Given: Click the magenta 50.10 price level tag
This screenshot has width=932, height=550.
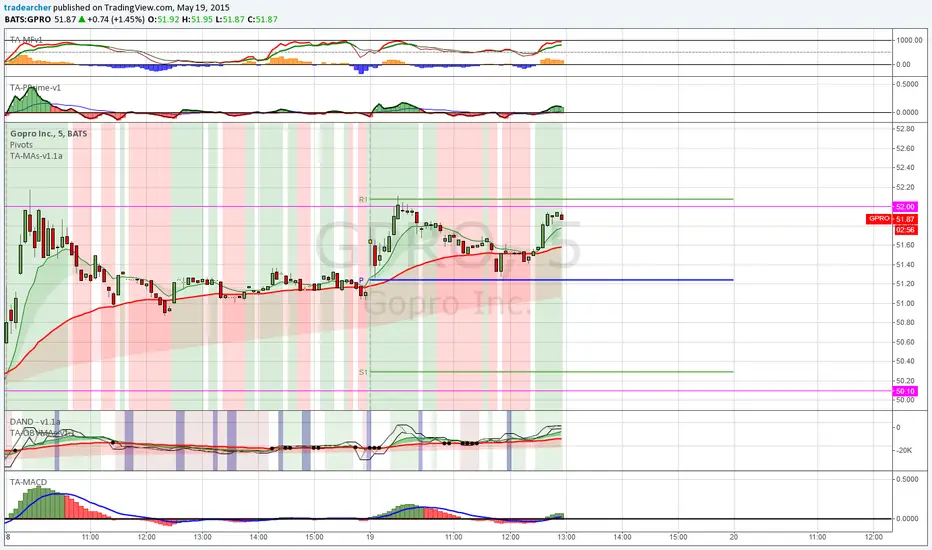Looking at the screenshot, I should (905, 391).
